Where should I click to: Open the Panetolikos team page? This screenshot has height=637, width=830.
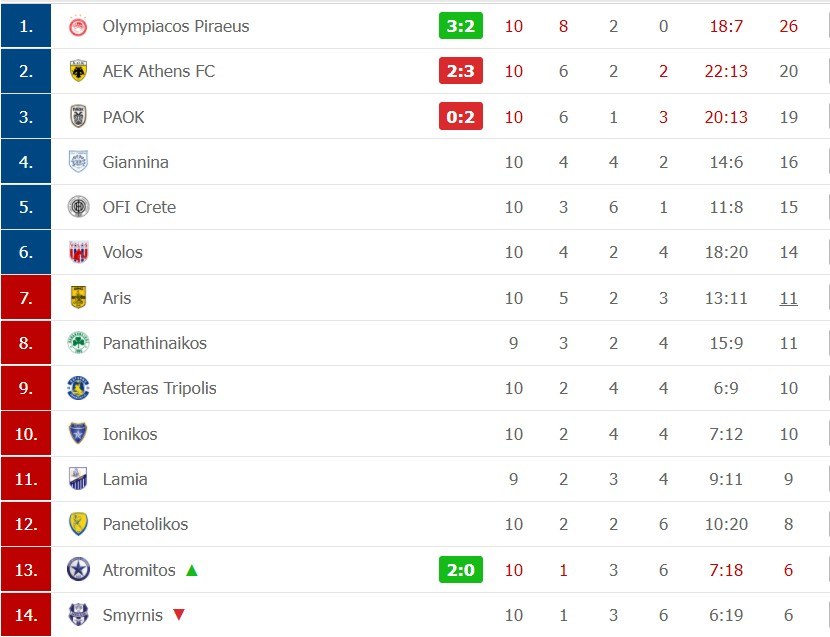click(145, 524)
